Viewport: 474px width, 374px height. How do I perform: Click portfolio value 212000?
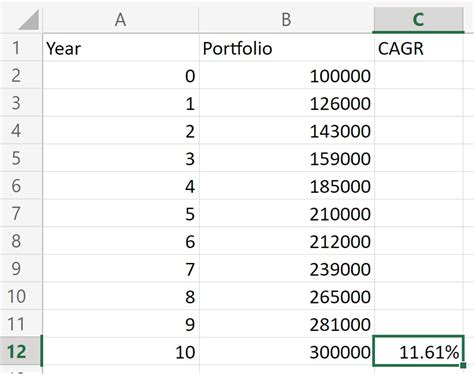click(x=287, y=241)
